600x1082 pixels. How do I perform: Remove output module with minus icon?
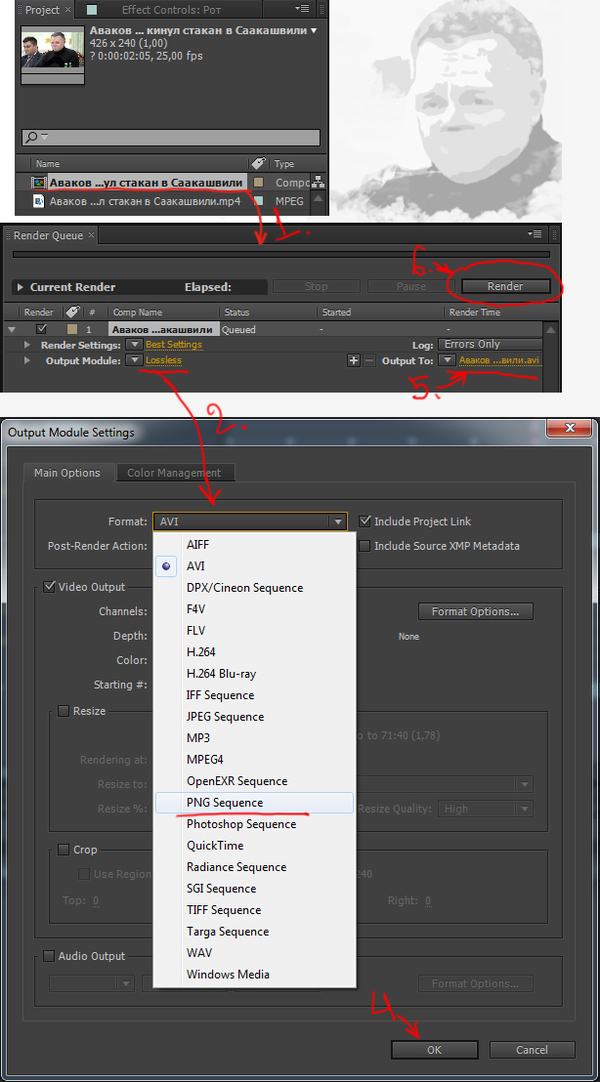[369, 360]
